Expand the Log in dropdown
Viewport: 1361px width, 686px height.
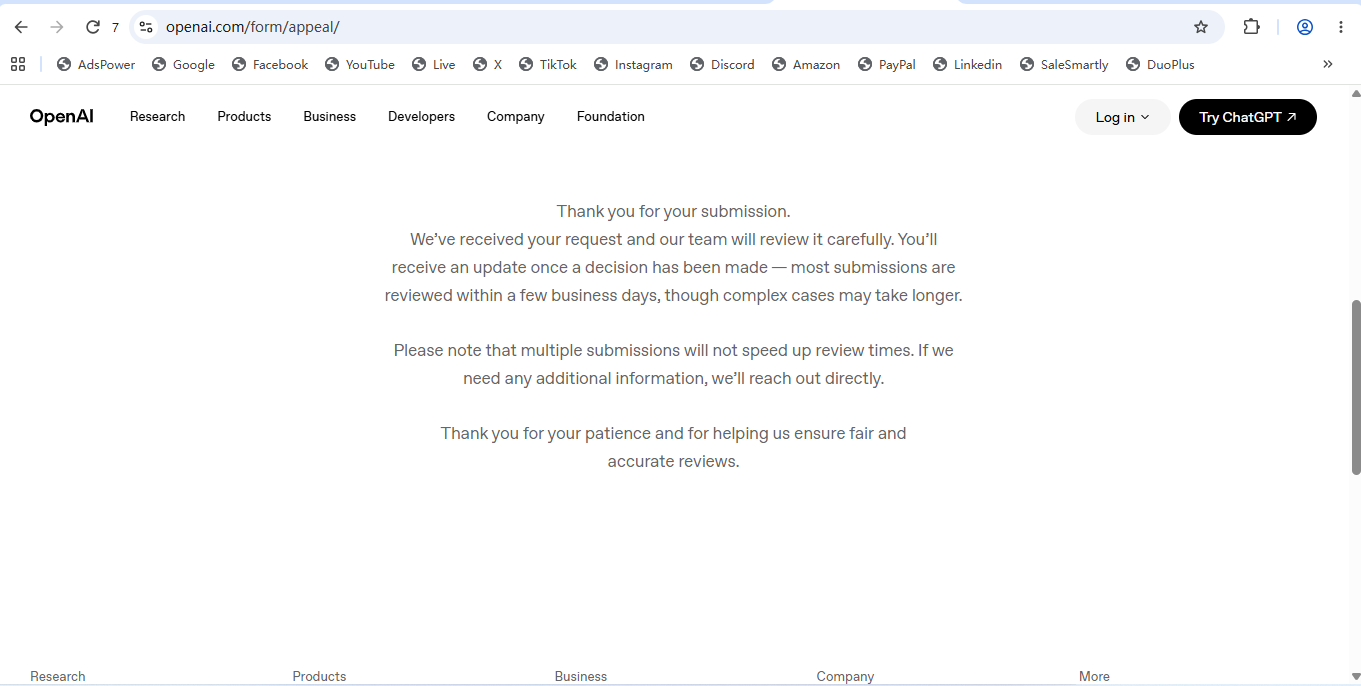tap(1122, 117)
